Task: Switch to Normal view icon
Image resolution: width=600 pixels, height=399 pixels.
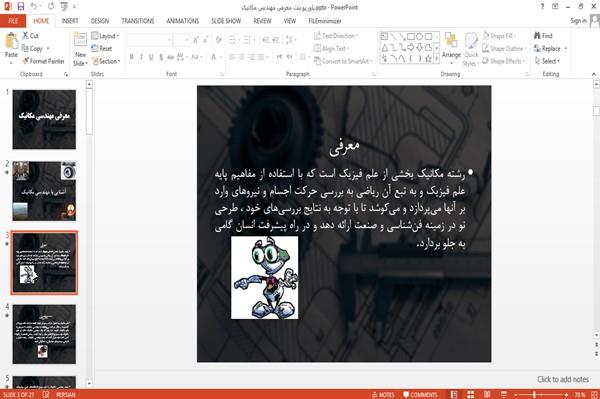Action: pos(454,394)
